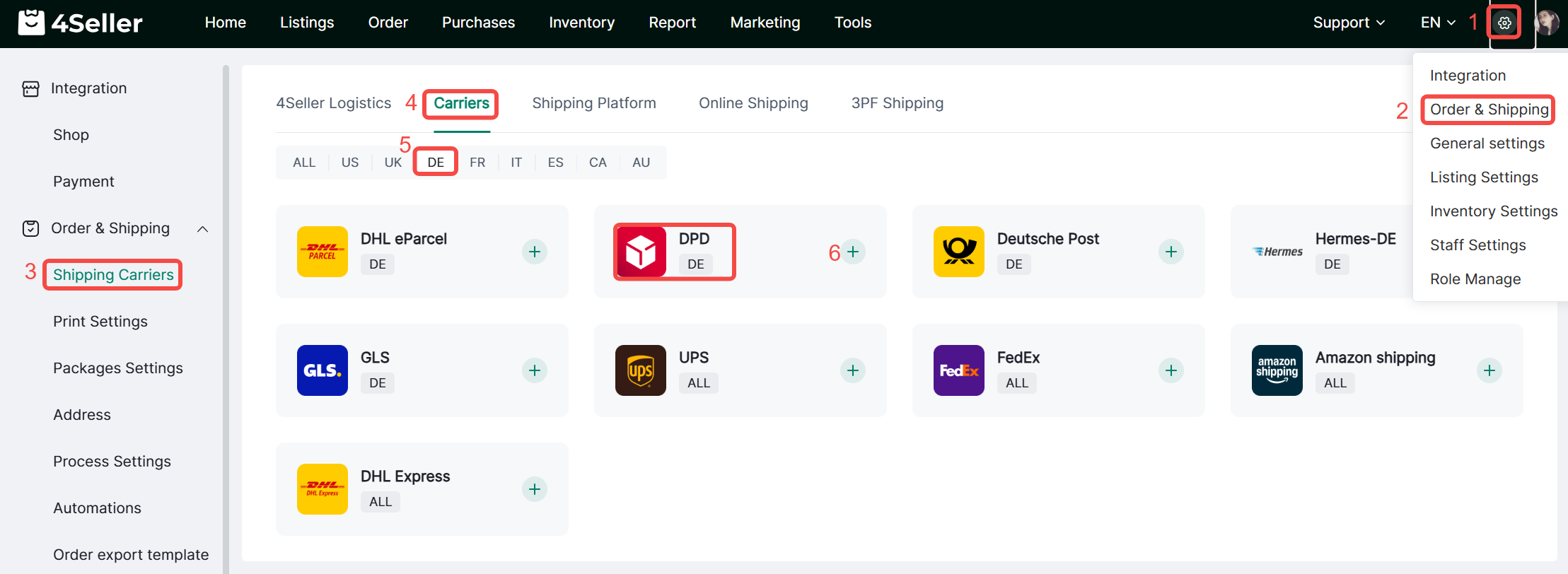Add the DPD carrier with plus icon
This screenshot has width=1568, height=574.
coord(853,252)
